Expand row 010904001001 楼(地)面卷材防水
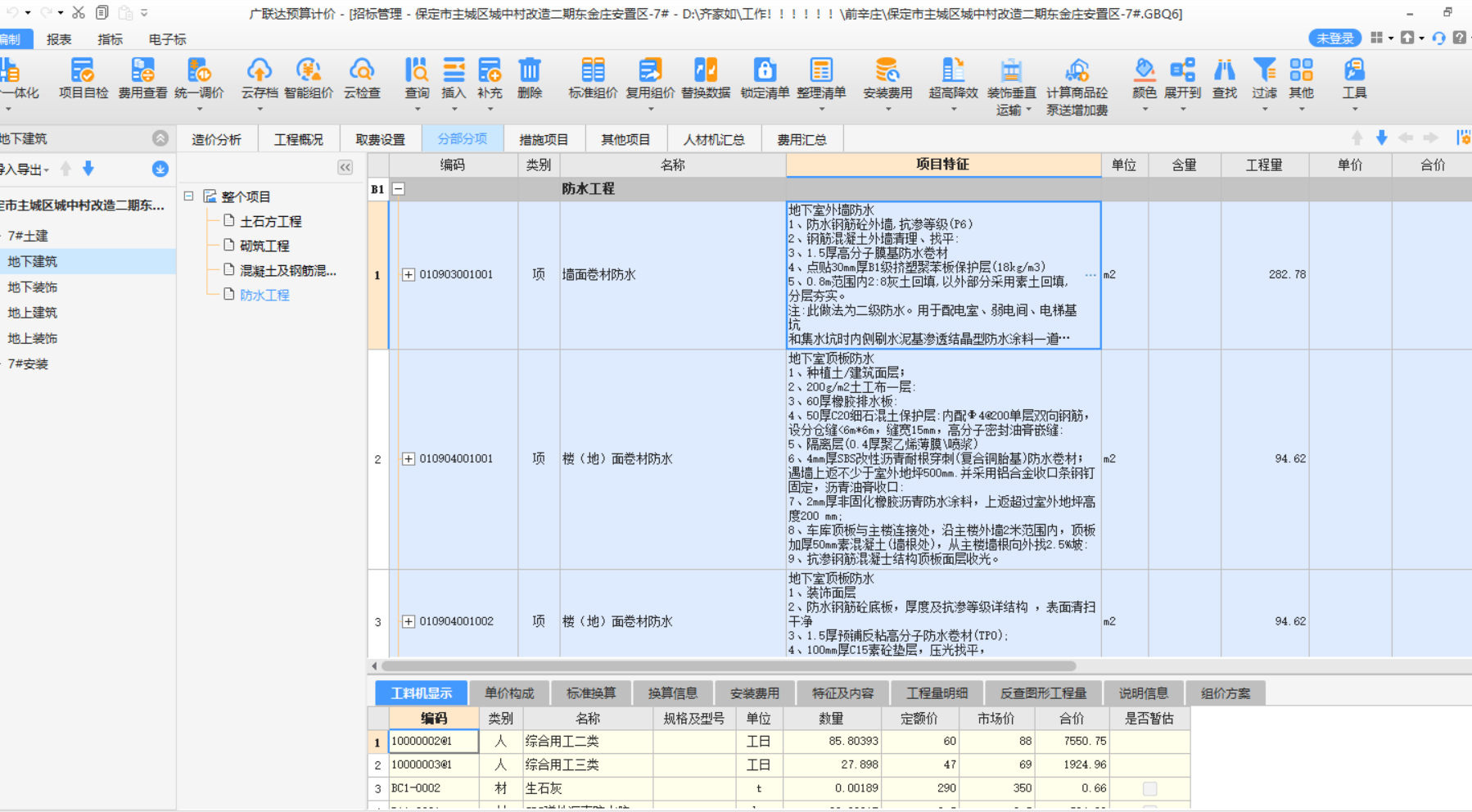Screen dimensions: 1472x812 (x=409, y=458)
